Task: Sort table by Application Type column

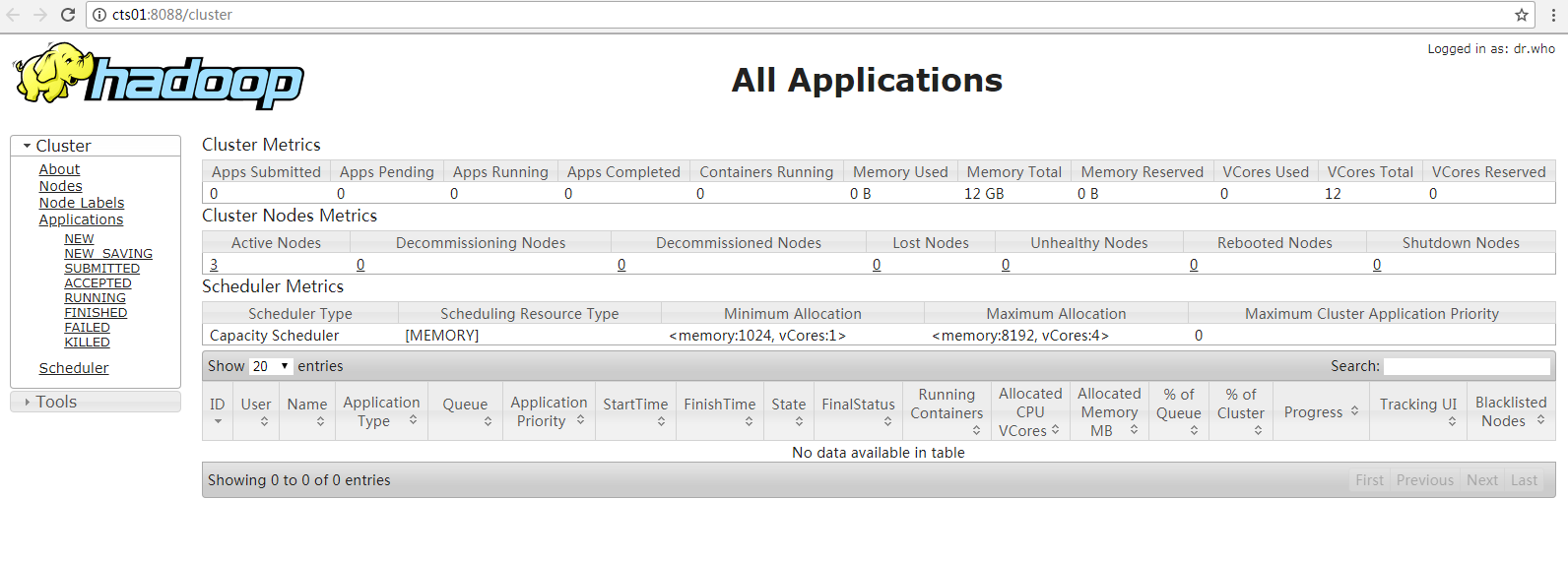Action: pos(381,411)
